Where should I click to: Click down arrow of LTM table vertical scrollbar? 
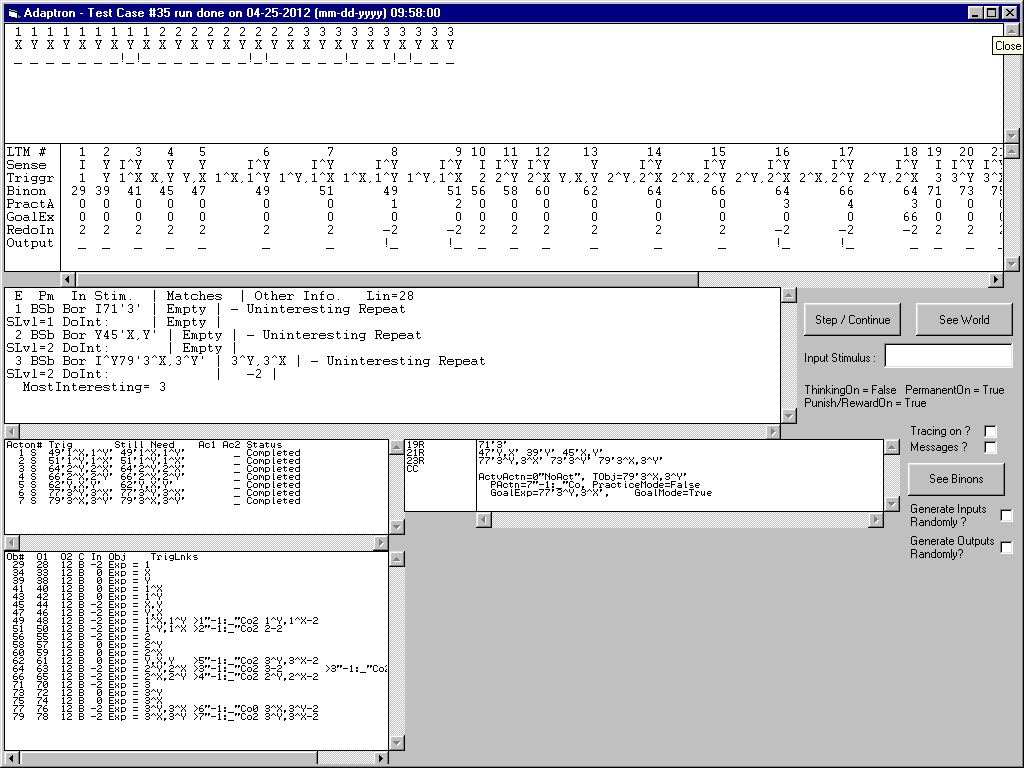1011,264
